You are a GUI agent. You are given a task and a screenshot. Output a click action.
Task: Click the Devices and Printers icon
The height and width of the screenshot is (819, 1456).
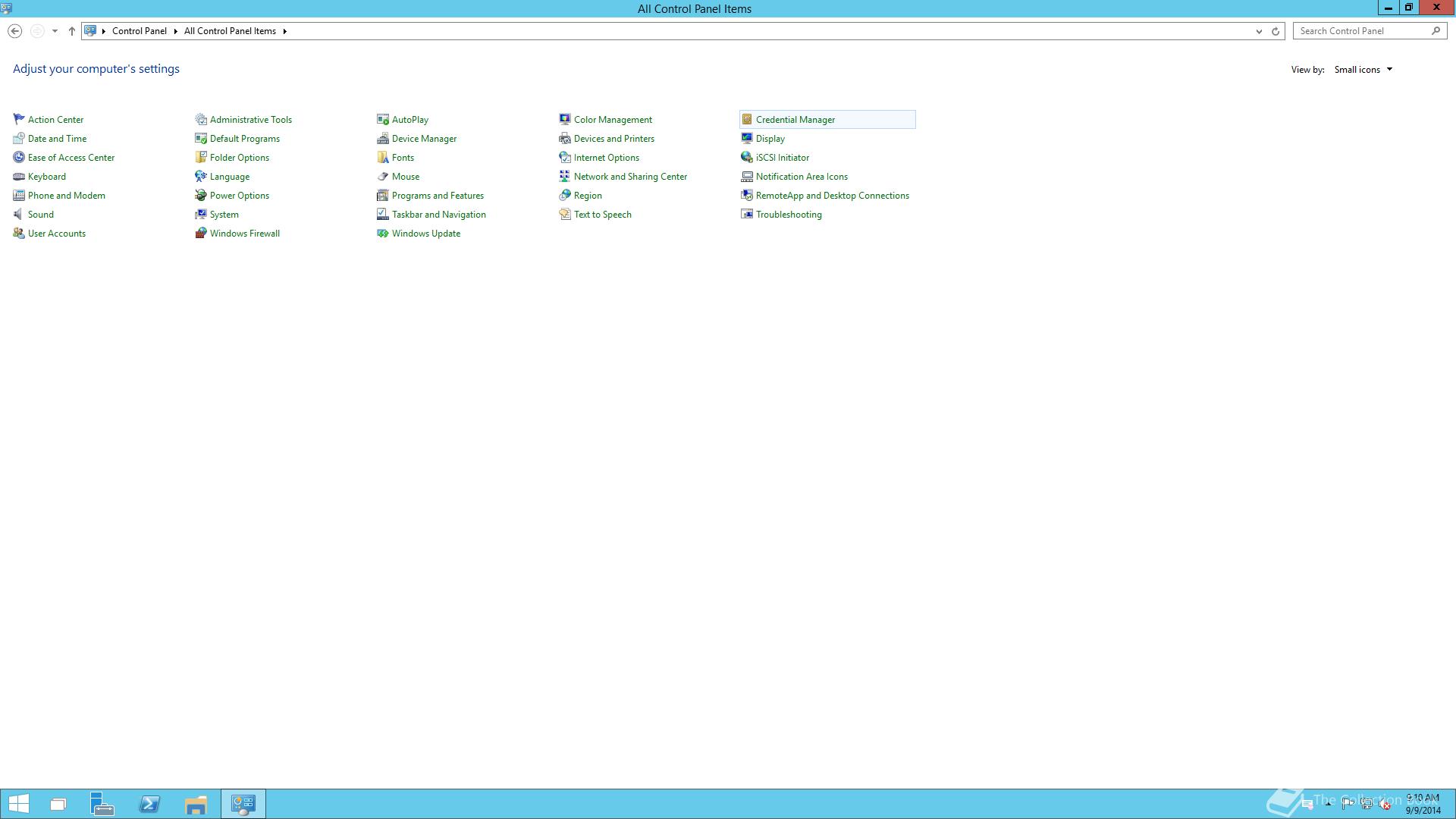(x=565, y=138)
